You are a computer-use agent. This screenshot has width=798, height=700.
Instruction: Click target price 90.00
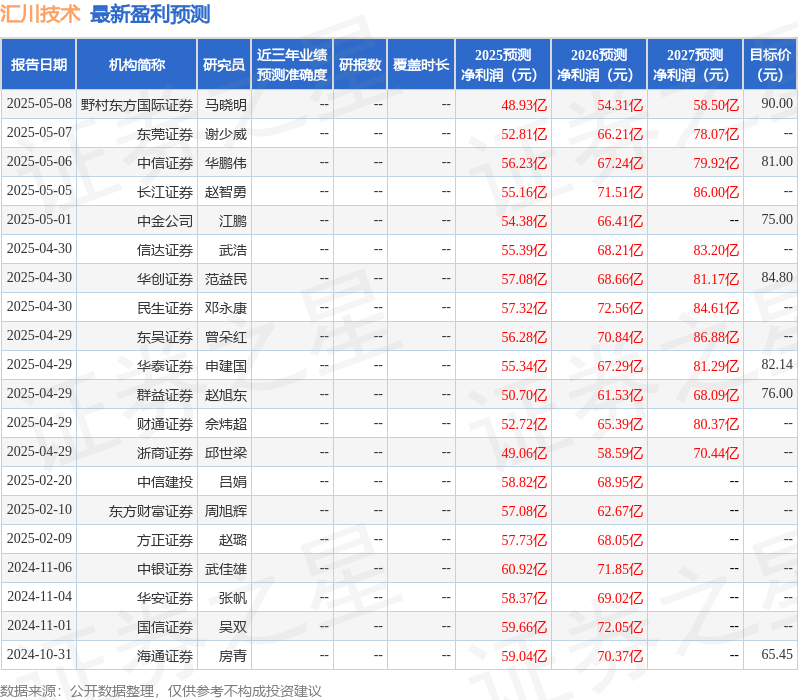(x=777, y=104)
